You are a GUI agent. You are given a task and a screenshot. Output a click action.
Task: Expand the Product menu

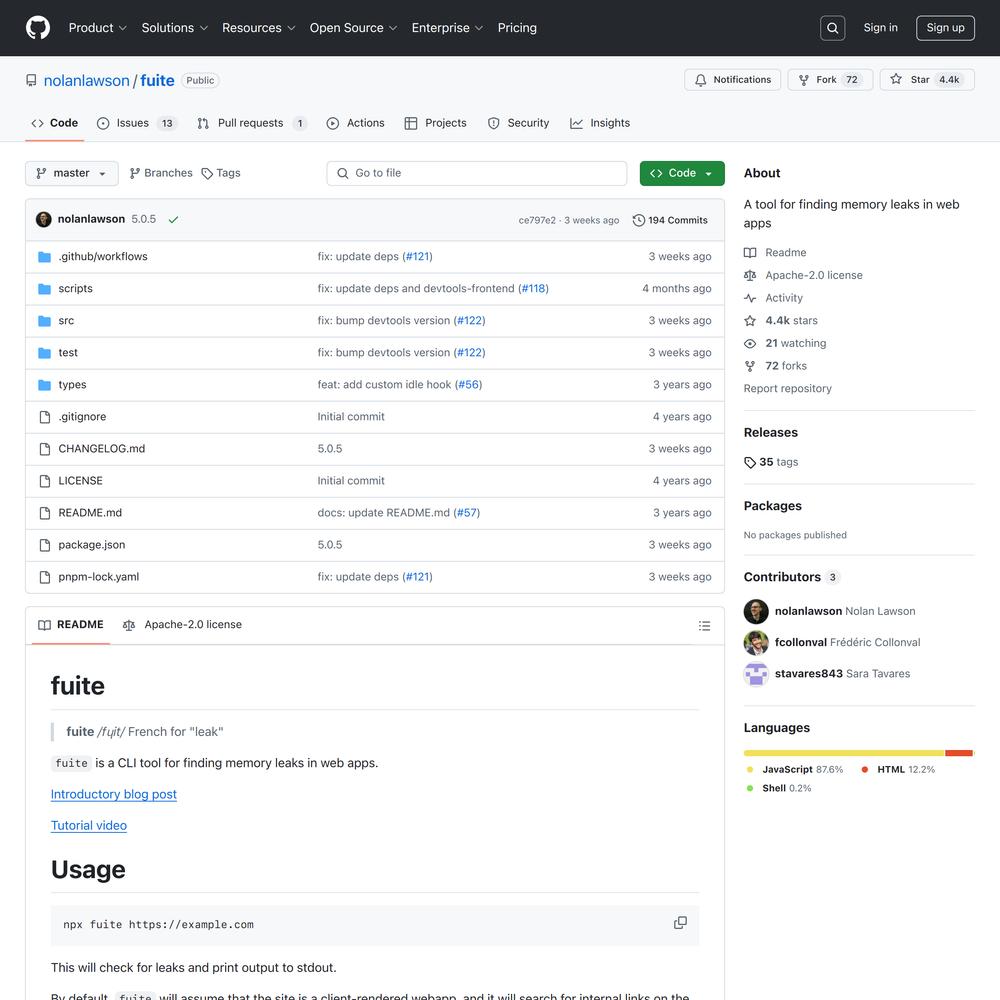(98, 28)
